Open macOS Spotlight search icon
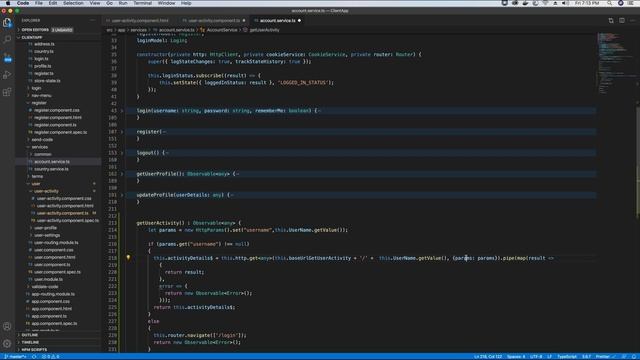Image resolution: width=640 pixels, height=360 pixels. click(609, 3)
